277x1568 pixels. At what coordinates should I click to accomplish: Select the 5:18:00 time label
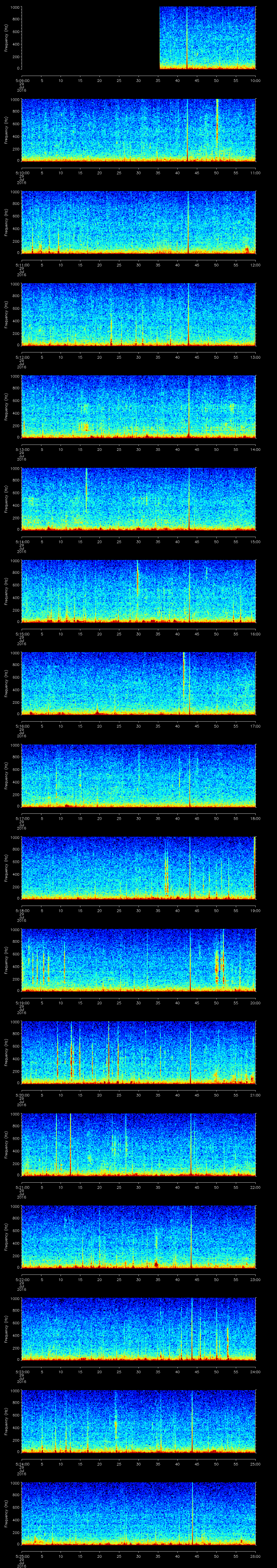22,910
